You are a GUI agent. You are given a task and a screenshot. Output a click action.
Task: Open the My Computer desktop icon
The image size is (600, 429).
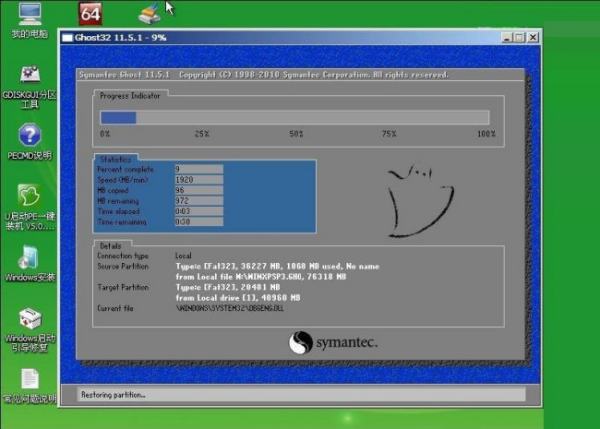pyautogui.click(x=30, y=16)
